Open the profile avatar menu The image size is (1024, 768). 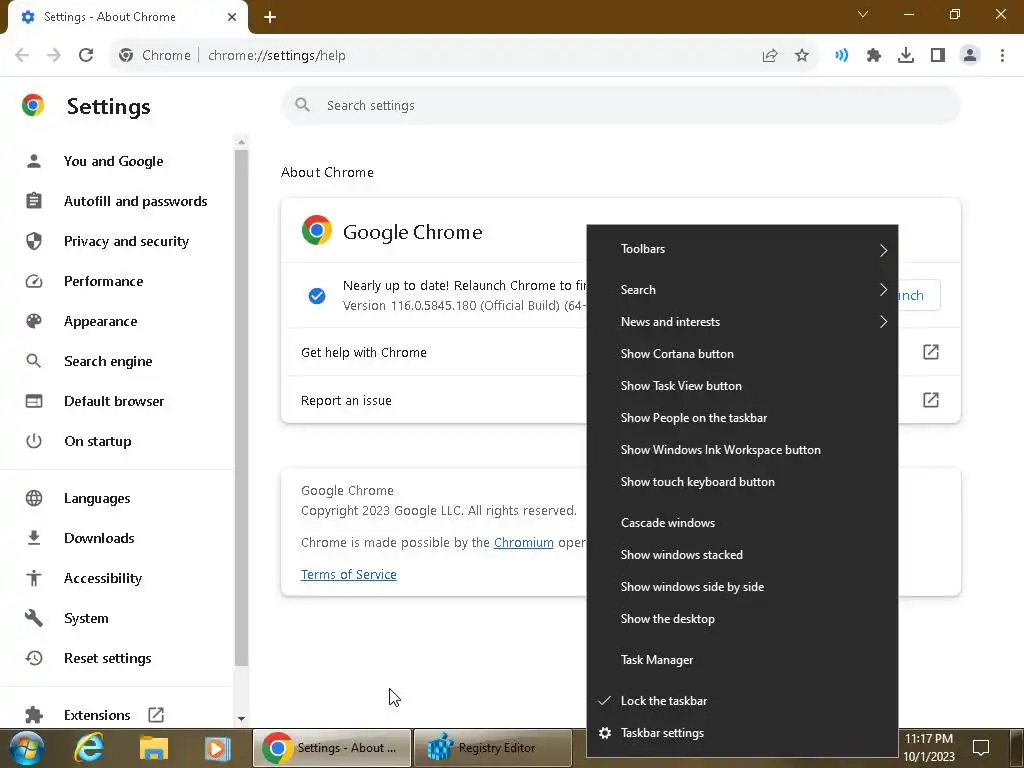[x=970, y=56]
